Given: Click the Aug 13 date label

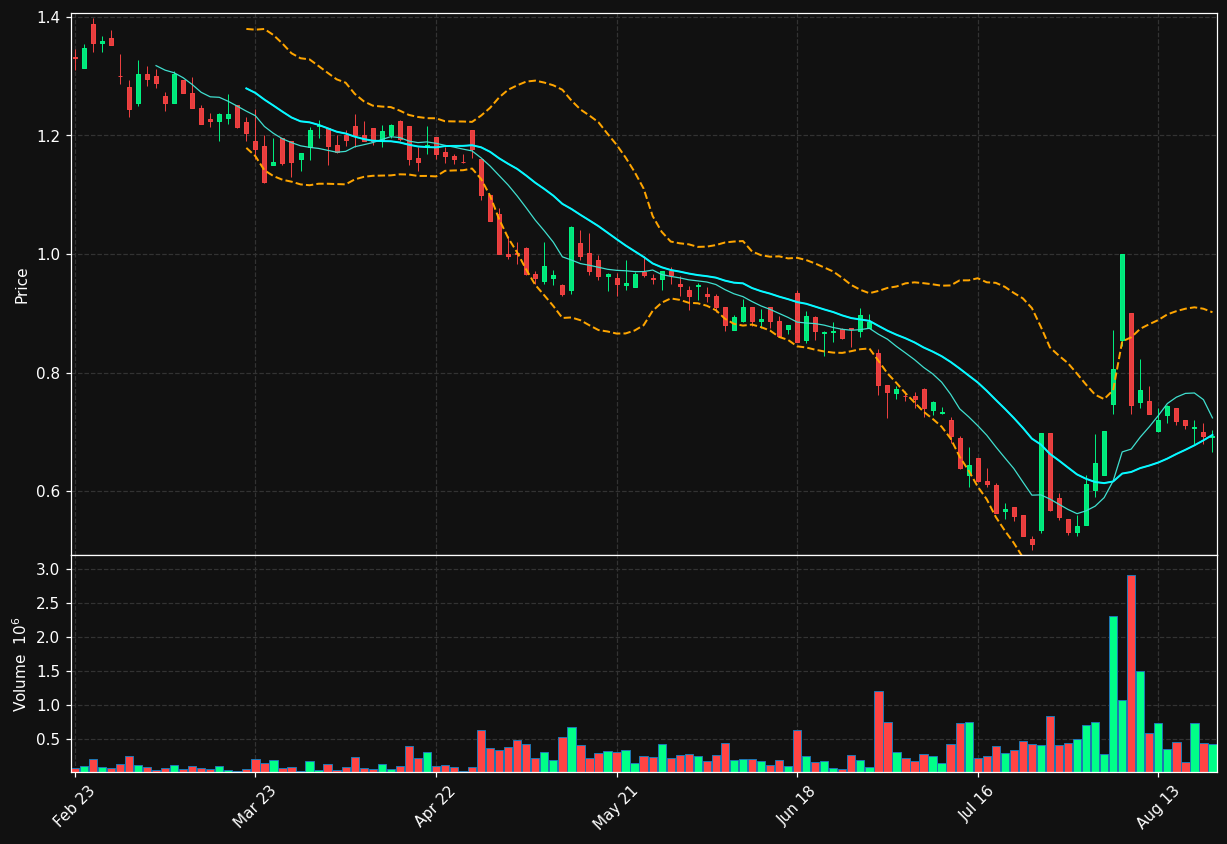Looking at the screenshot, I should [x=1158, y=807].
